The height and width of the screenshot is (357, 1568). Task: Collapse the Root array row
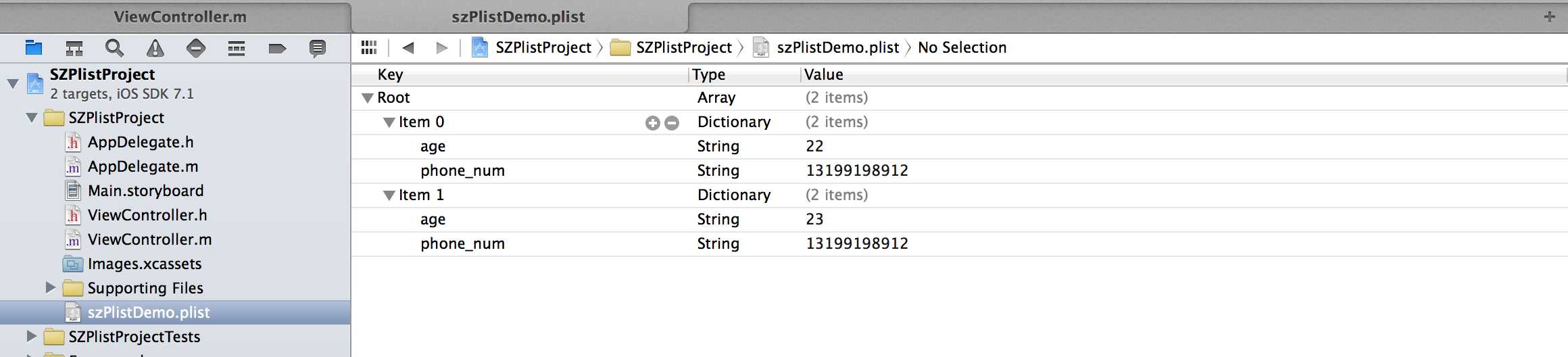(368, 98)
